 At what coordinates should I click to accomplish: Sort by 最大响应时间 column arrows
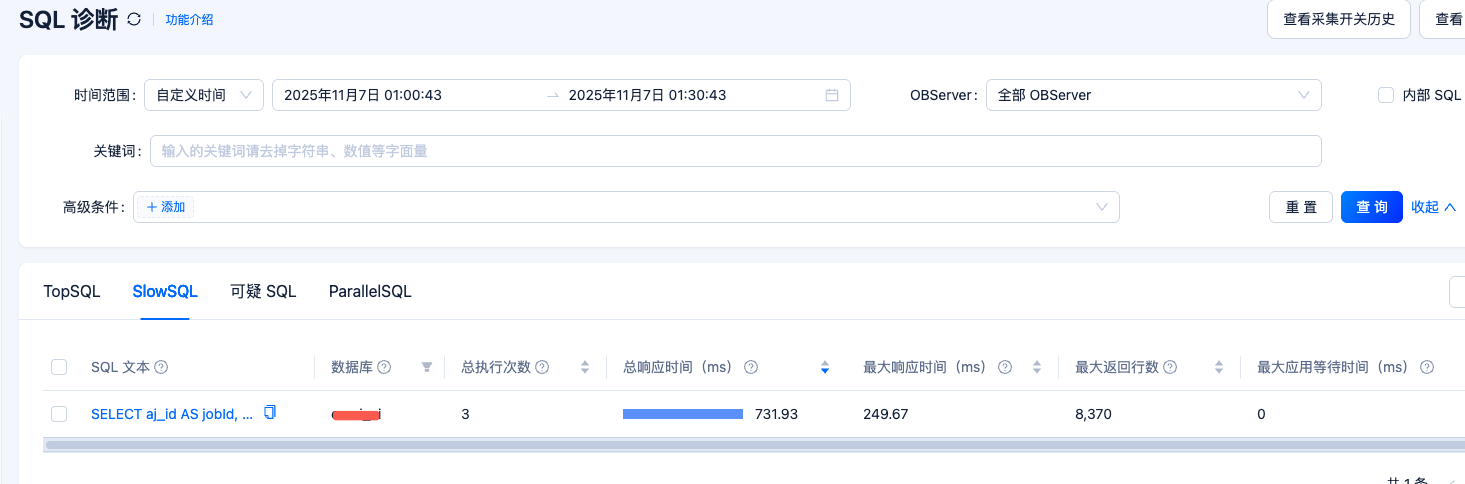coord(1037,367)
